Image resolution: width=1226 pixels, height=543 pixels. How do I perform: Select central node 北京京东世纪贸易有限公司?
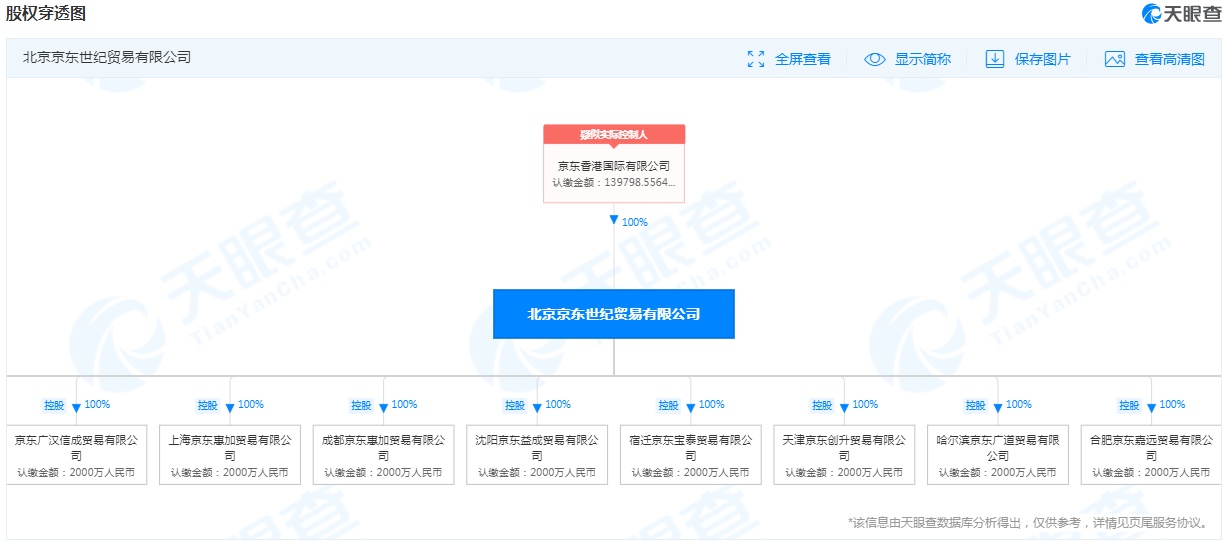pyautogui.click(x=614, y=314)
